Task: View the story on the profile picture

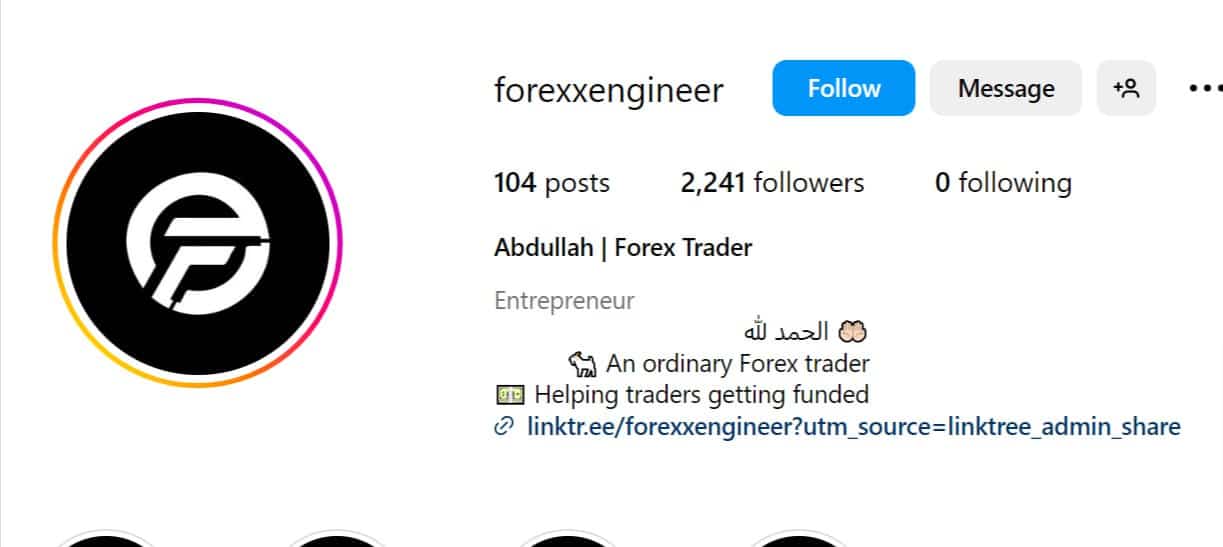Action: tap(197, 243)
